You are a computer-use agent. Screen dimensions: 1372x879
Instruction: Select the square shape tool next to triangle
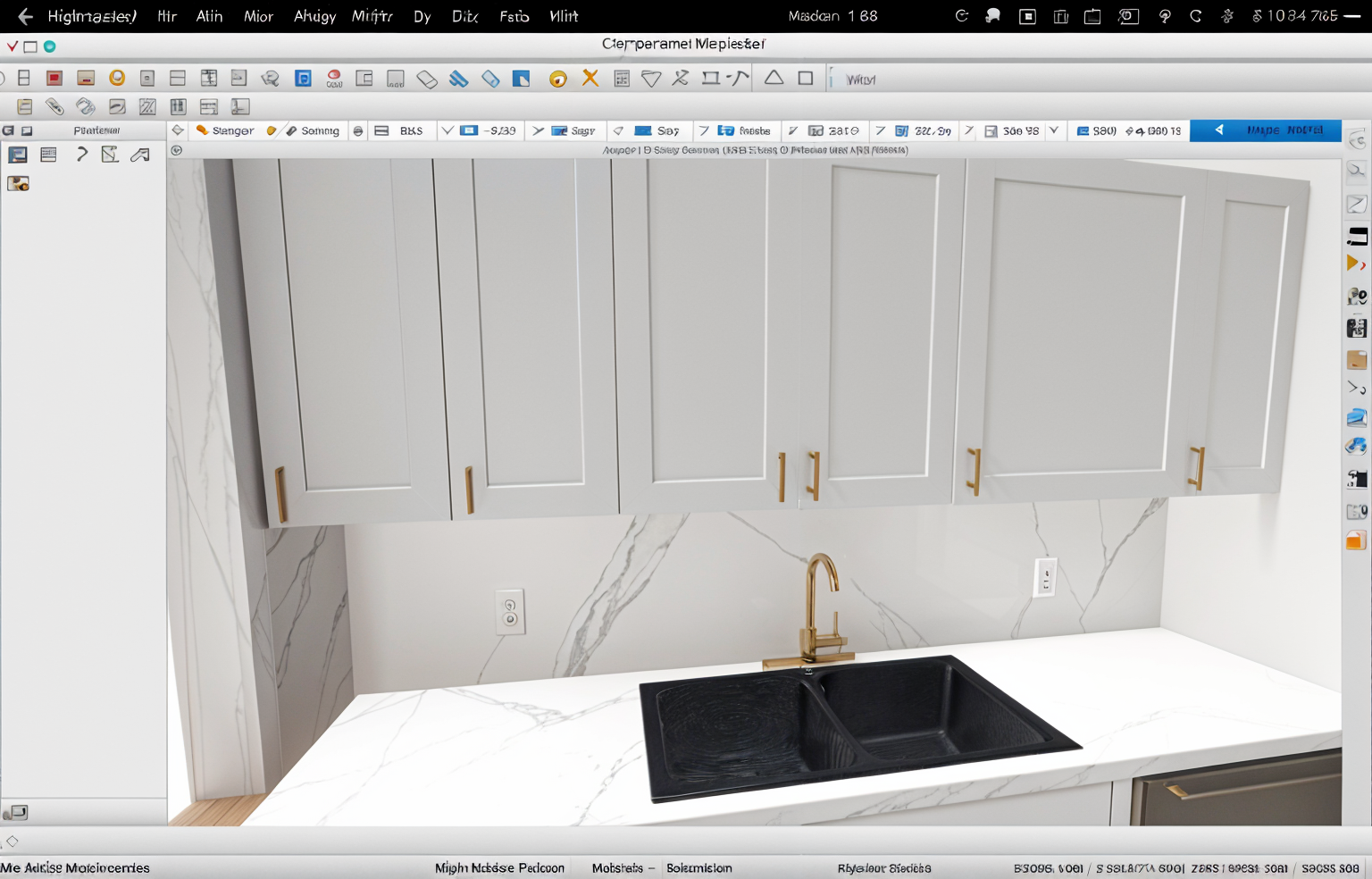(806, 79)
